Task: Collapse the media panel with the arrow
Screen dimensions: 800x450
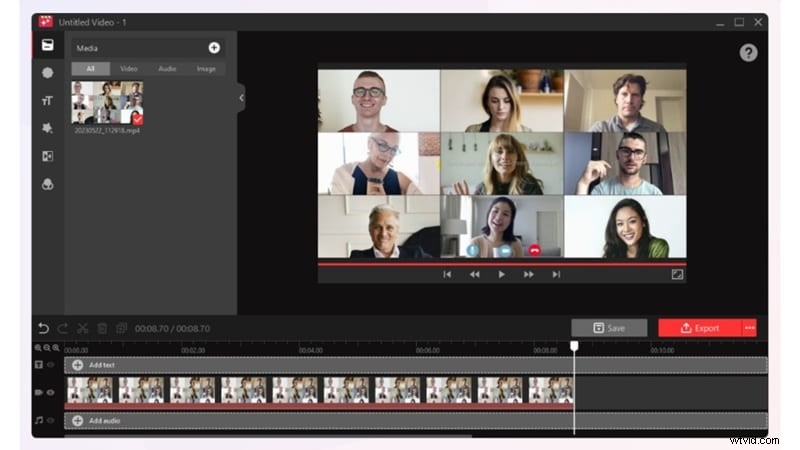Action: coord(241,98)
